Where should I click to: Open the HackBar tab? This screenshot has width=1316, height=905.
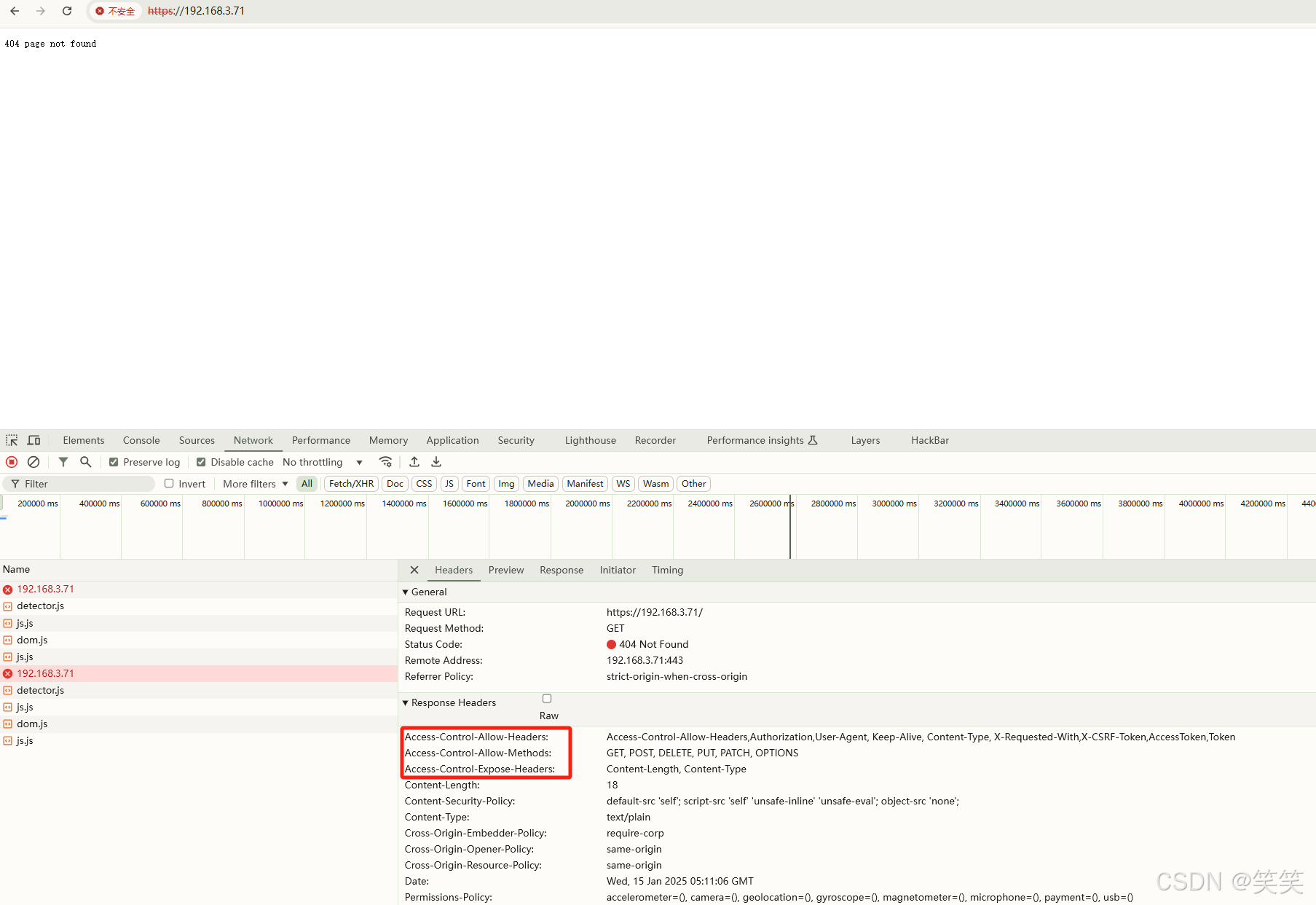click(930, 440)
